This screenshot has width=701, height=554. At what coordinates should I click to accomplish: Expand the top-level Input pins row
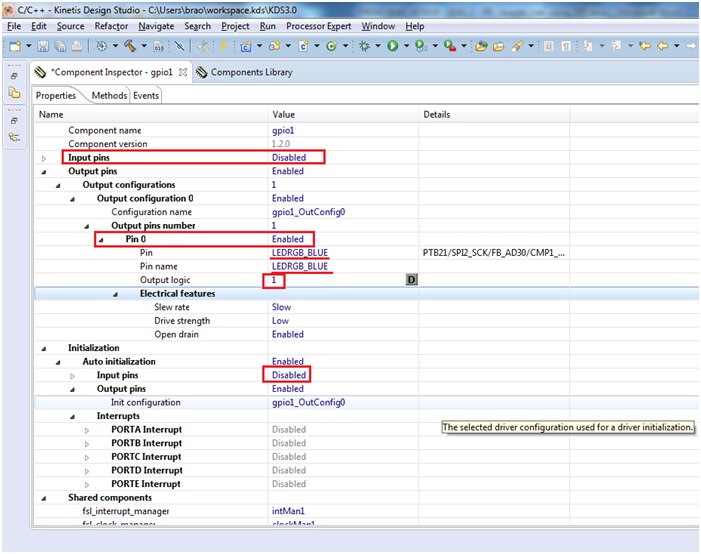click(44, 158)
